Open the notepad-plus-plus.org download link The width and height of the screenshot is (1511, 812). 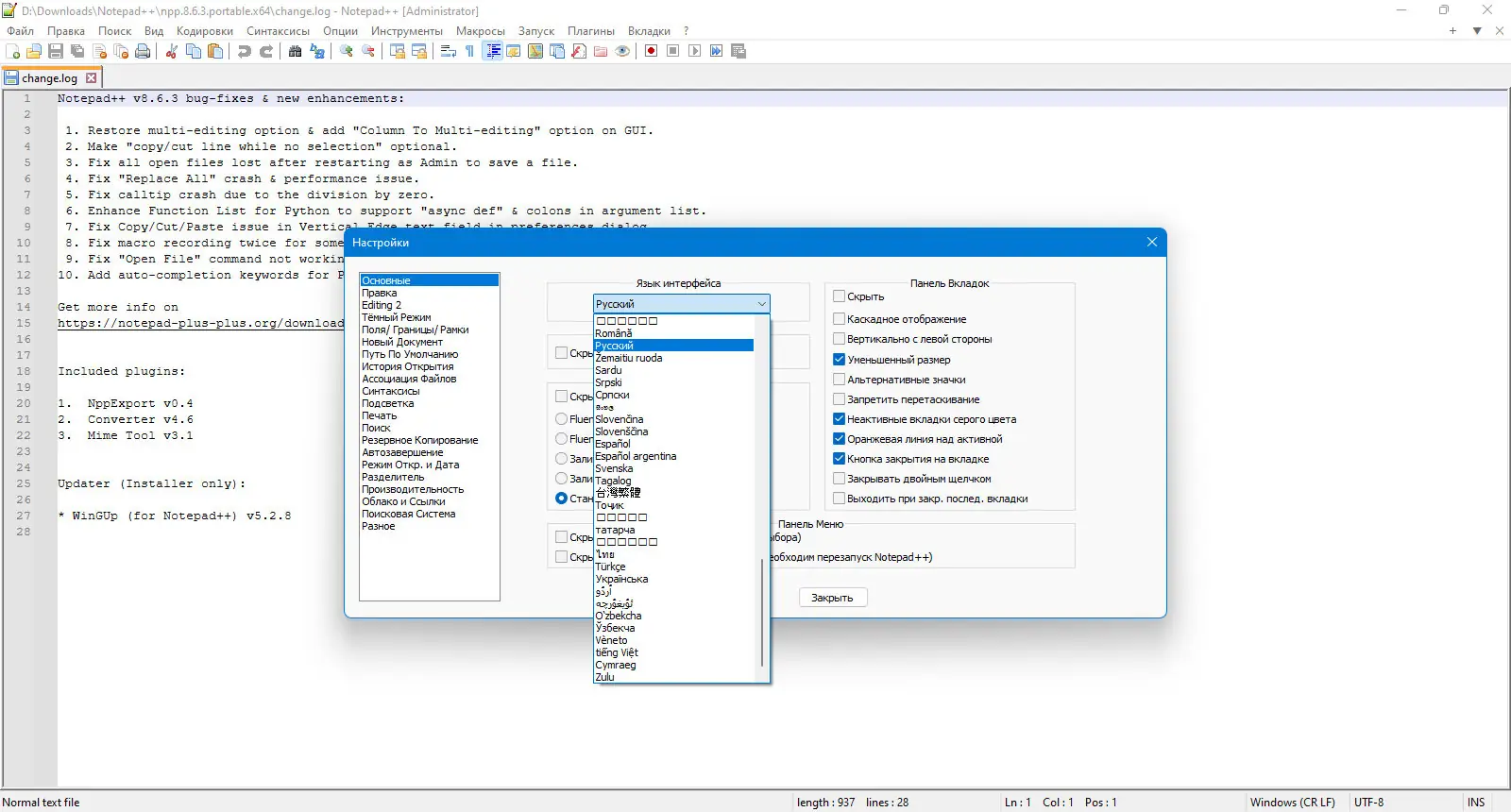click(200, 323)
